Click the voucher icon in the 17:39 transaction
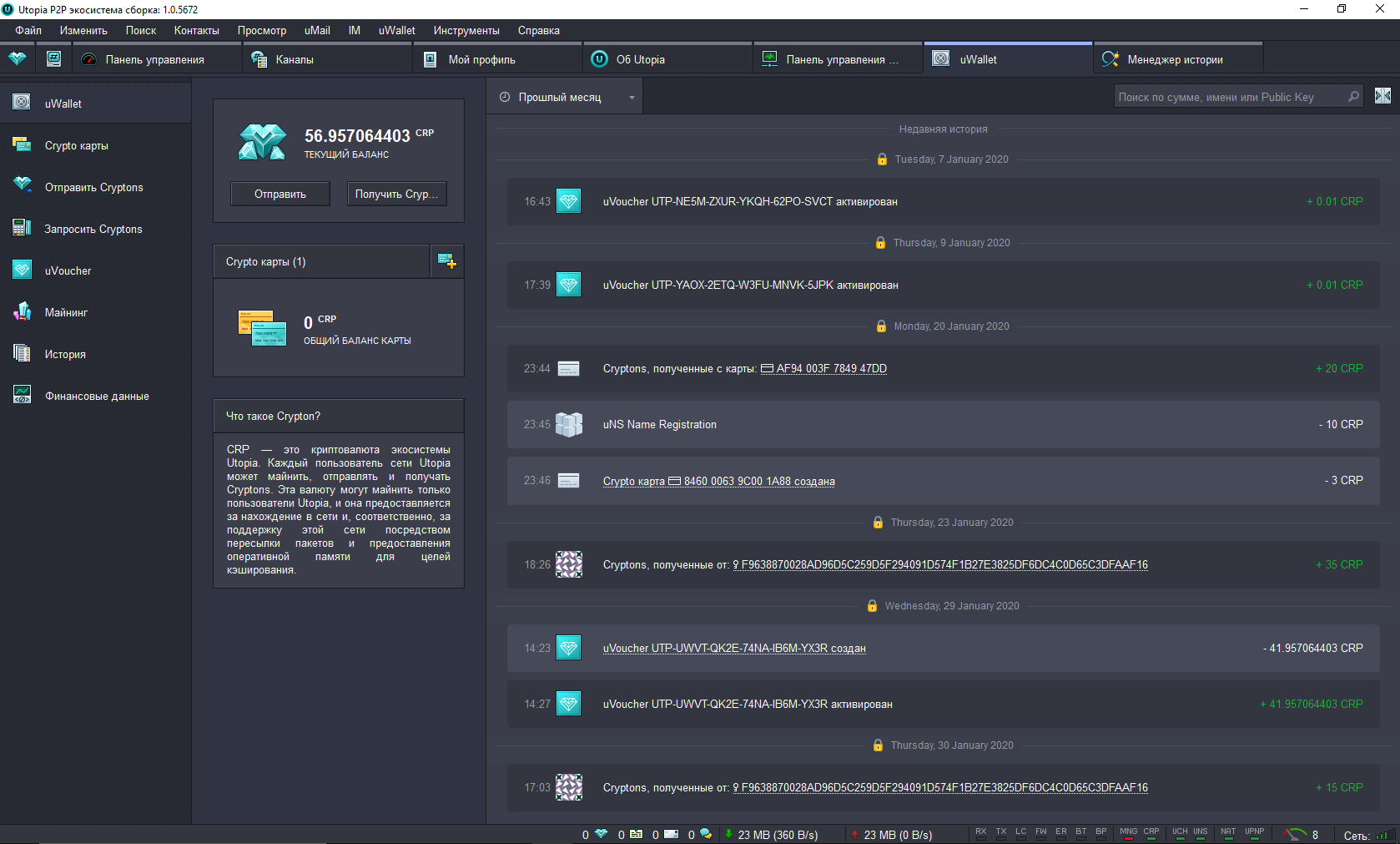This screenshot has height=844, width=1400. click(x=568, y=285)
